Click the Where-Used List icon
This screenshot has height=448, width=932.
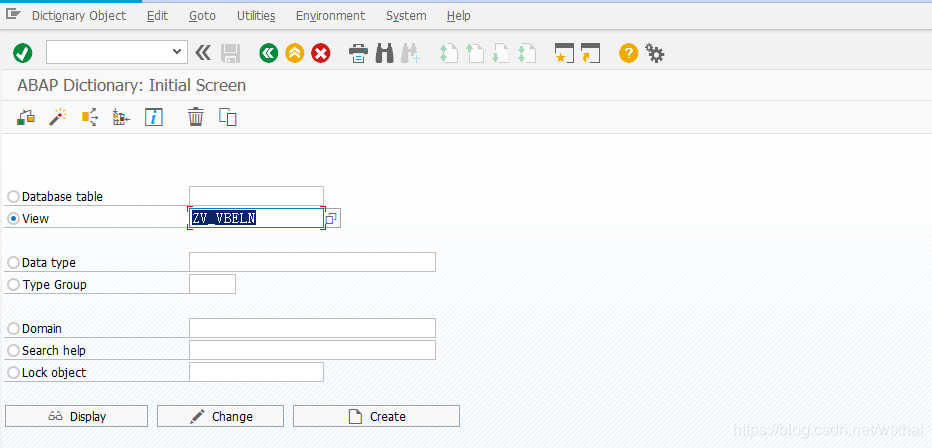[x=89, y=117]
